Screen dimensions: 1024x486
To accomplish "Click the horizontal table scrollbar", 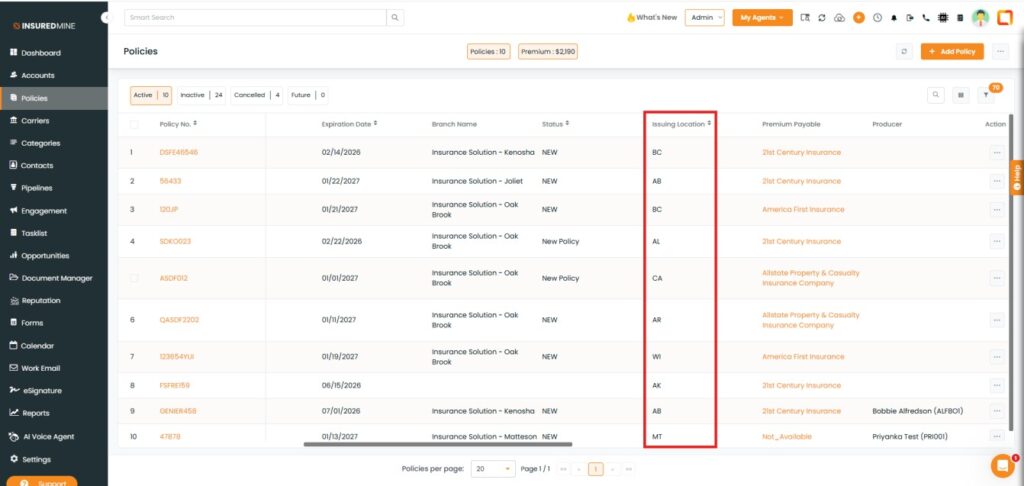I will click(x=438, y=443).
